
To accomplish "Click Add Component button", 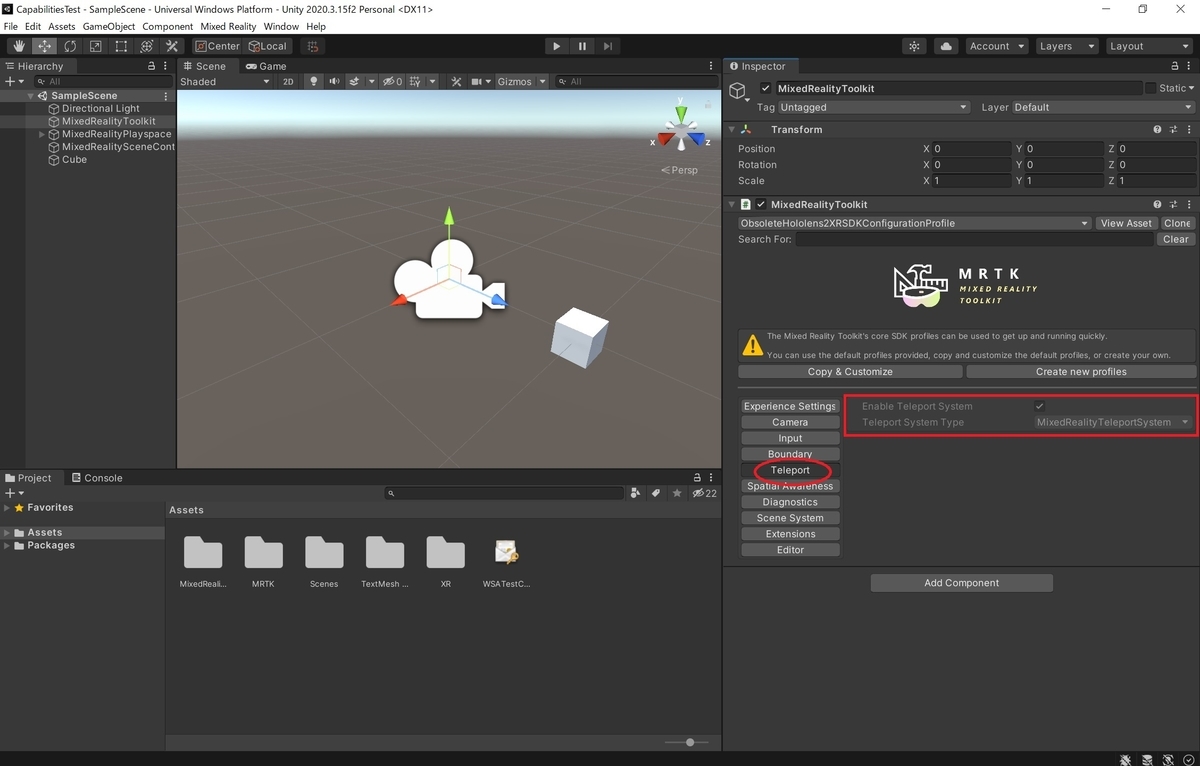I will [x=961, y=583].
